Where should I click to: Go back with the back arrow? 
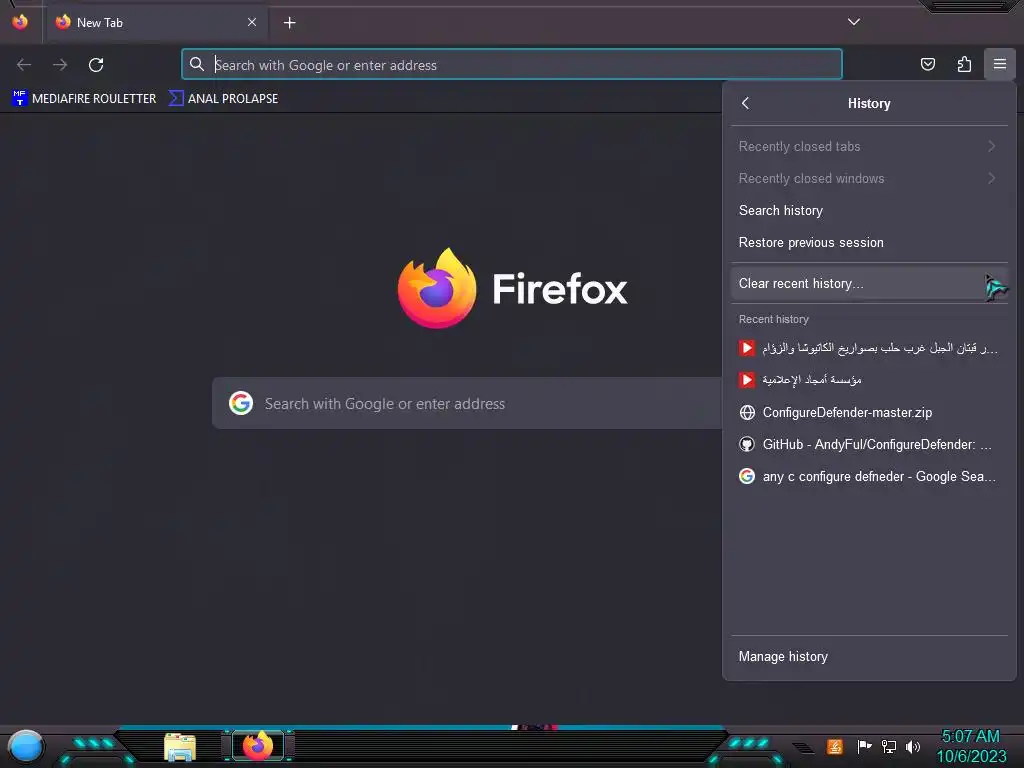coord(24,65)
